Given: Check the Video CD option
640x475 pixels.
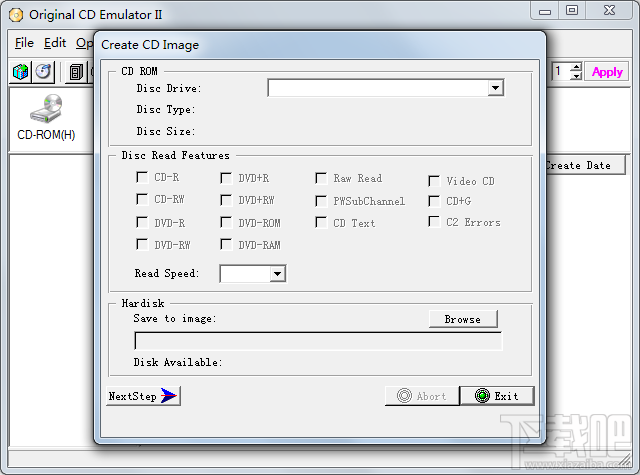Looking at the screenshot, I should (x=434, y=181).
